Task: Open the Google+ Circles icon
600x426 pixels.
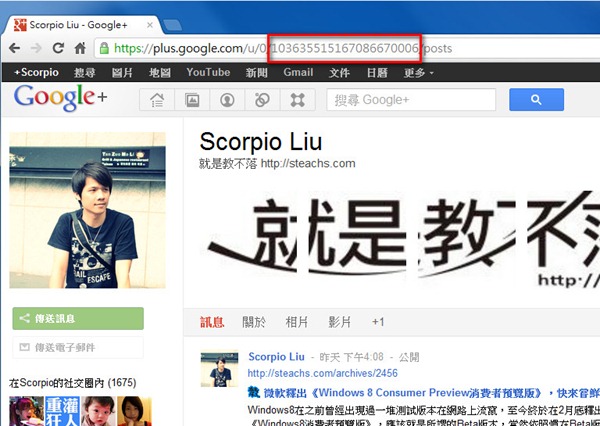Action: [262, 100]
